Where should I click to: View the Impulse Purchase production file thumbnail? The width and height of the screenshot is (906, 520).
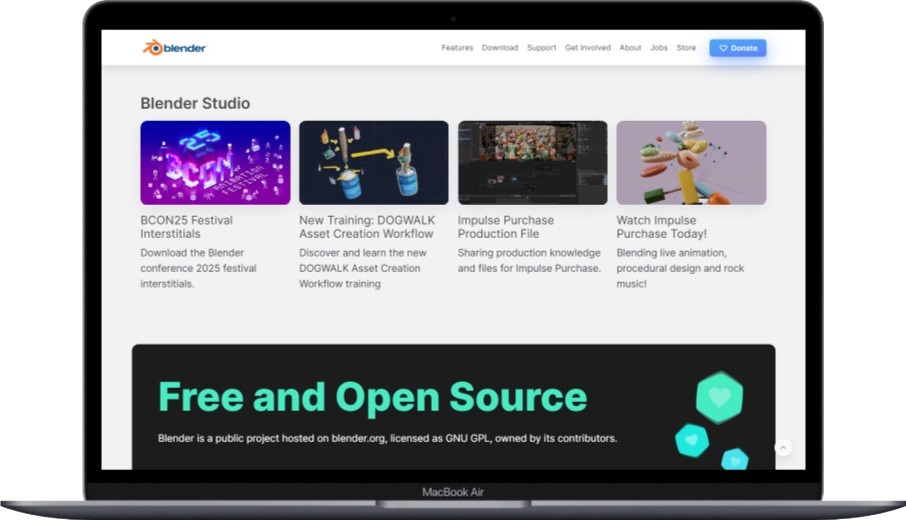pyautogui.click(x=533, y=162)
